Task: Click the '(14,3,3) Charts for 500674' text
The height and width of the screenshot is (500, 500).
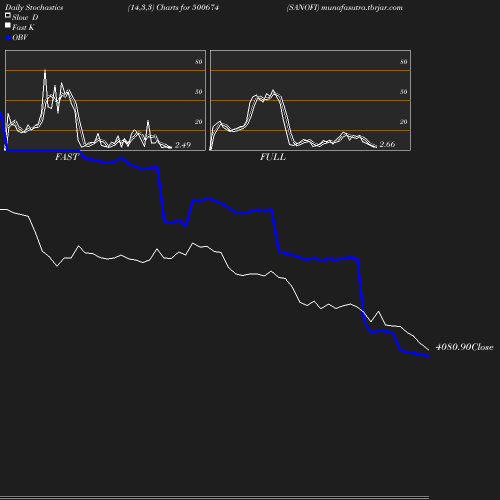Action: point(173,7)
